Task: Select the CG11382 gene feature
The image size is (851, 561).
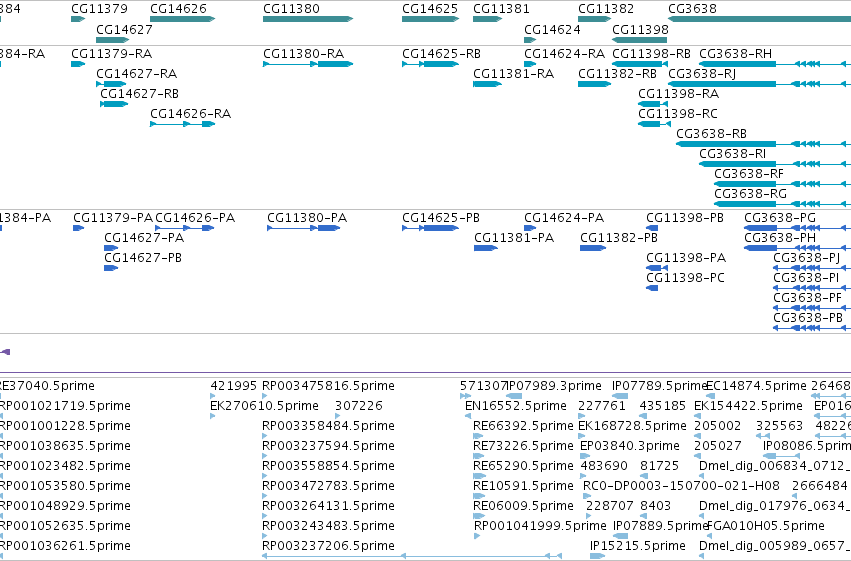Action: point(594,19)
